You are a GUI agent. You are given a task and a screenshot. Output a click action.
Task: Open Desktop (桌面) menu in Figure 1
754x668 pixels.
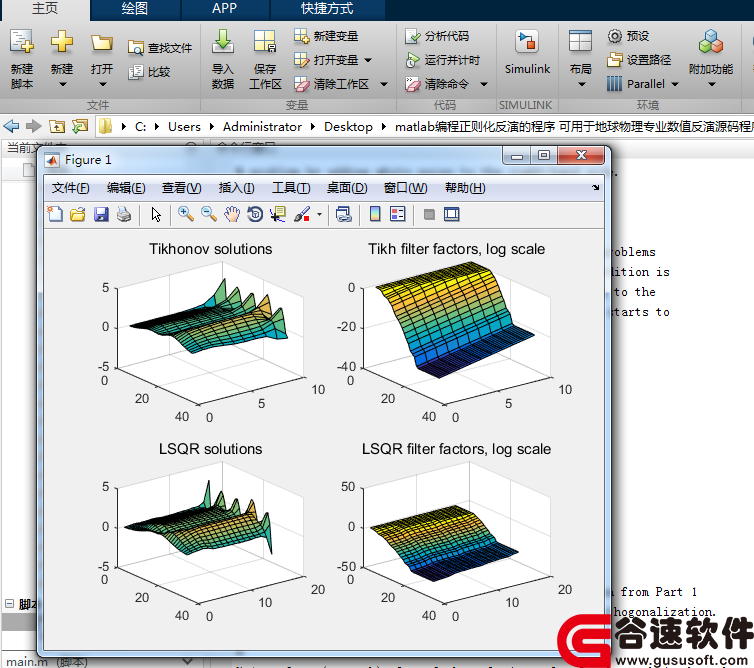pos(347,188)
